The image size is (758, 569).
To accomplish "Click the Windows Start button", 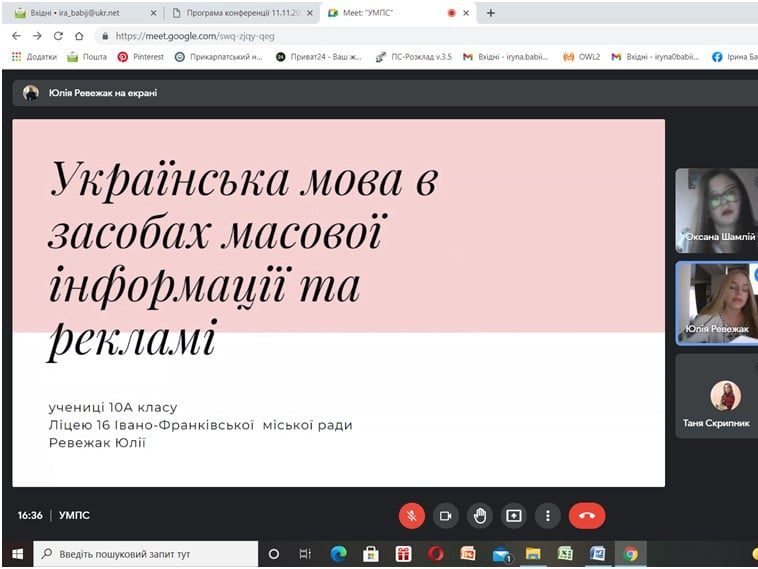I will [17, 553].
